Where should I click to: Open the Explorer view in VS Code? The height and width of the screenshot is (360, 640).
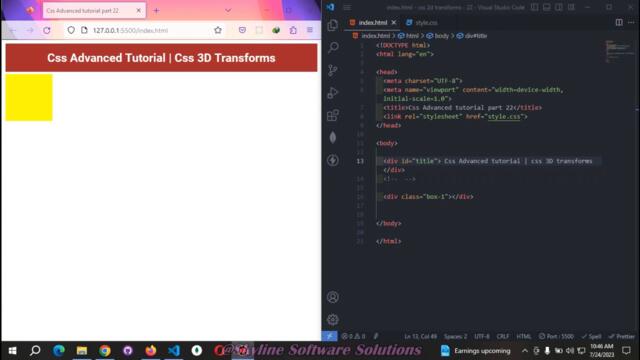pyautogui.click(x=333, y=25)
